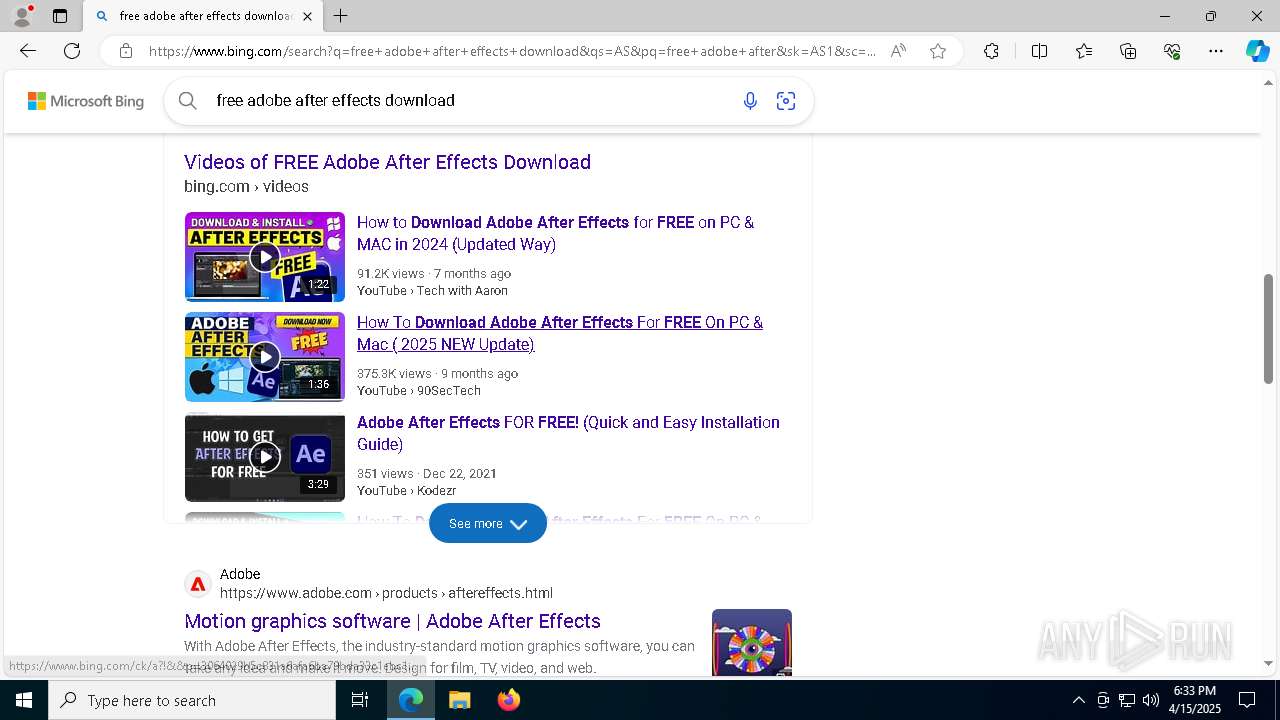Click the address bar URL
Viewport: 1280px width, 720px height.
coord(512,51)
